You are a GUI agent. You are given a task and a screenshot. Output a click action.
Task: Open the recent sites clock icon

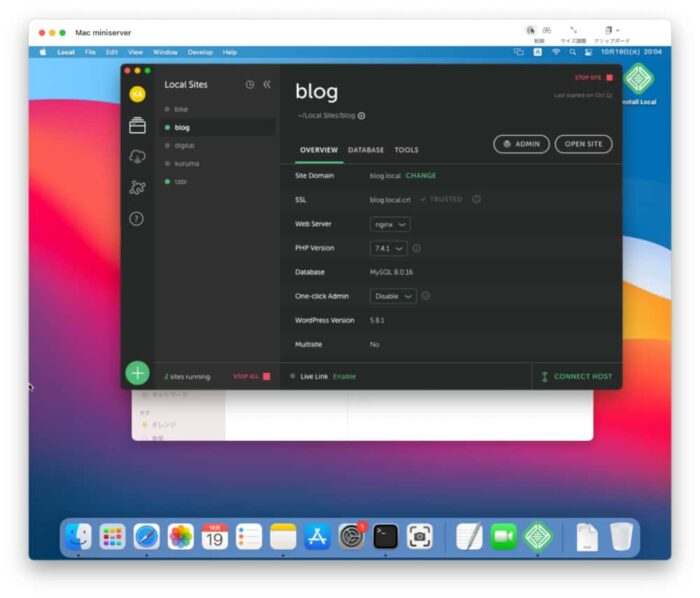pyautogui.click(x=250, y=85)
